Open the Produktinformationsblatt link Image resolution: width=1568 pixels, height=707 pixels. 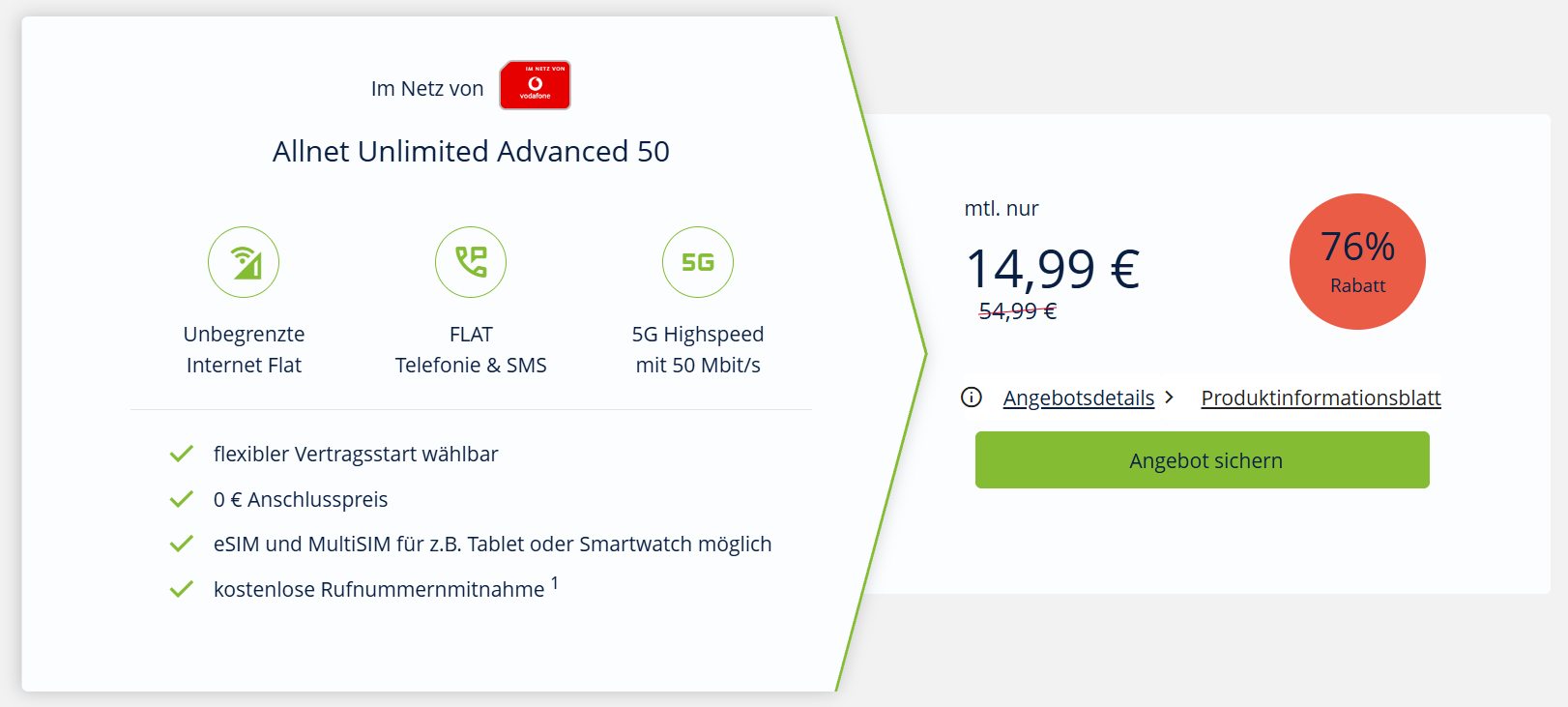(x=1321, y=398)
